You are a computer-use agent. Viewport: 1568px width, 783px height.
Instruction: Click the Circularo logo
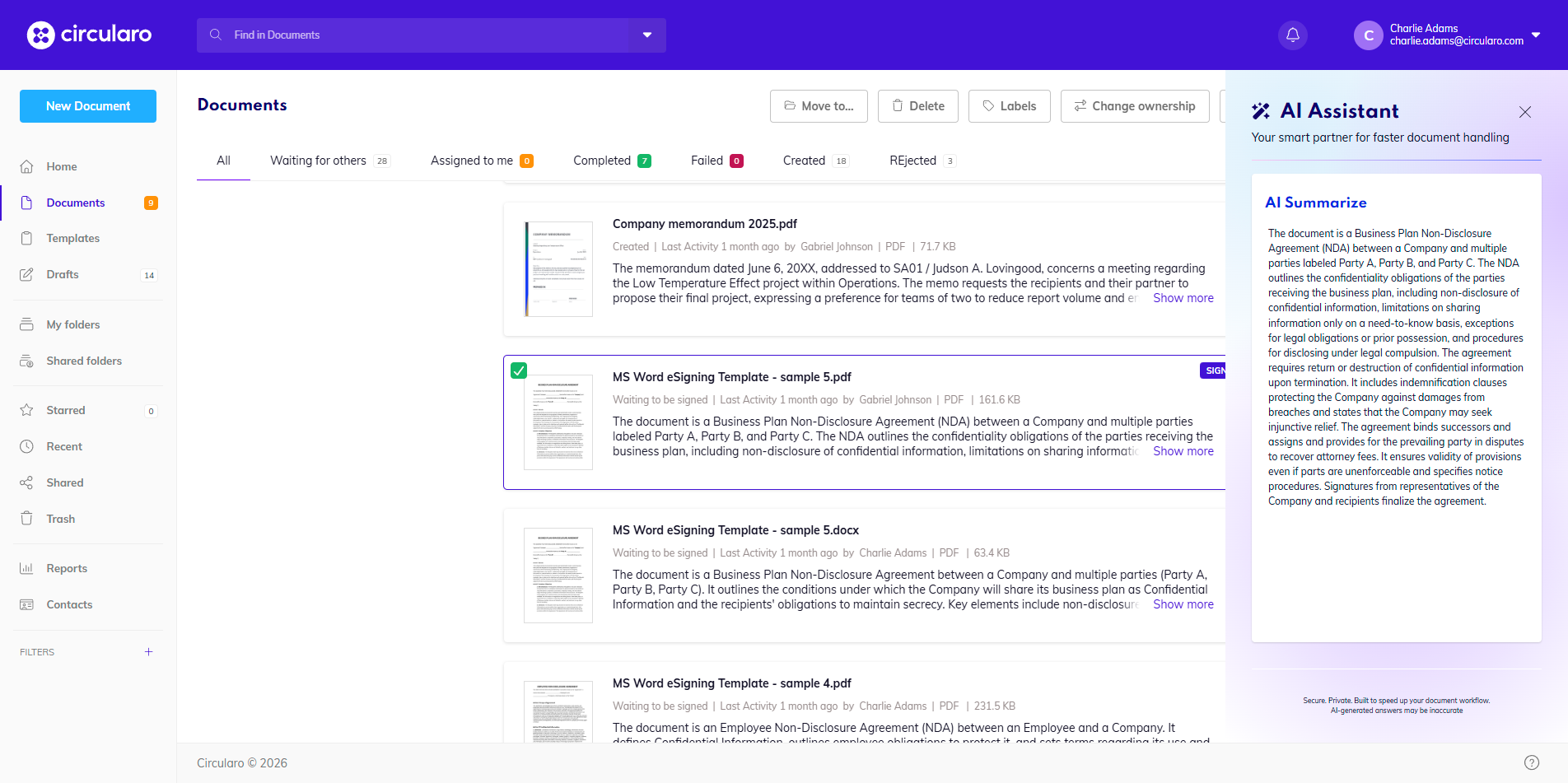tap(89, 35)
